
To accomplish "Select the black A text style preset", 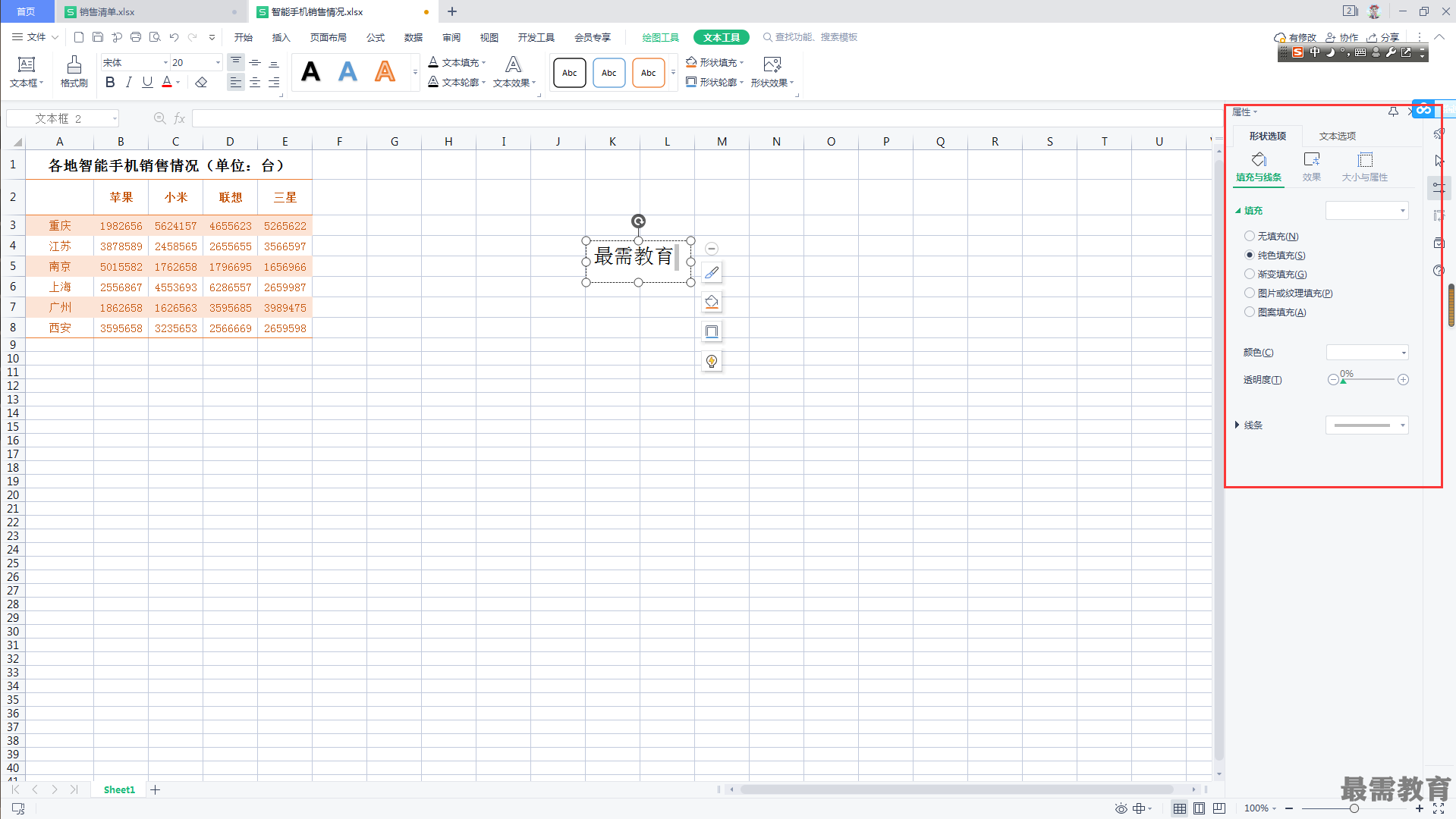I will click(x=311, y=72).
